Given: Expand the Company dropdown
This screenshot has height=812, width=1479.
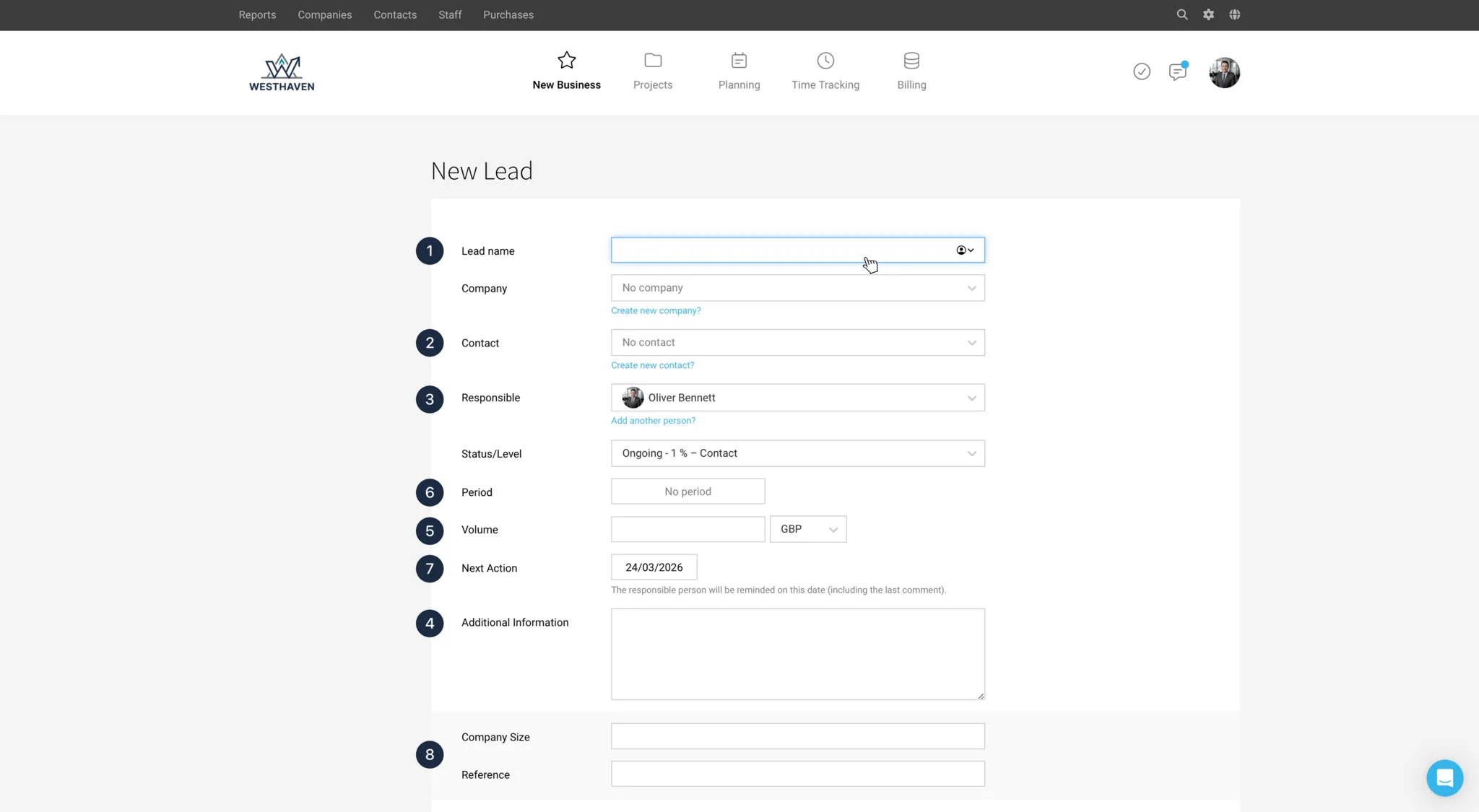Looking at the screenshot, I should point(797,288).
